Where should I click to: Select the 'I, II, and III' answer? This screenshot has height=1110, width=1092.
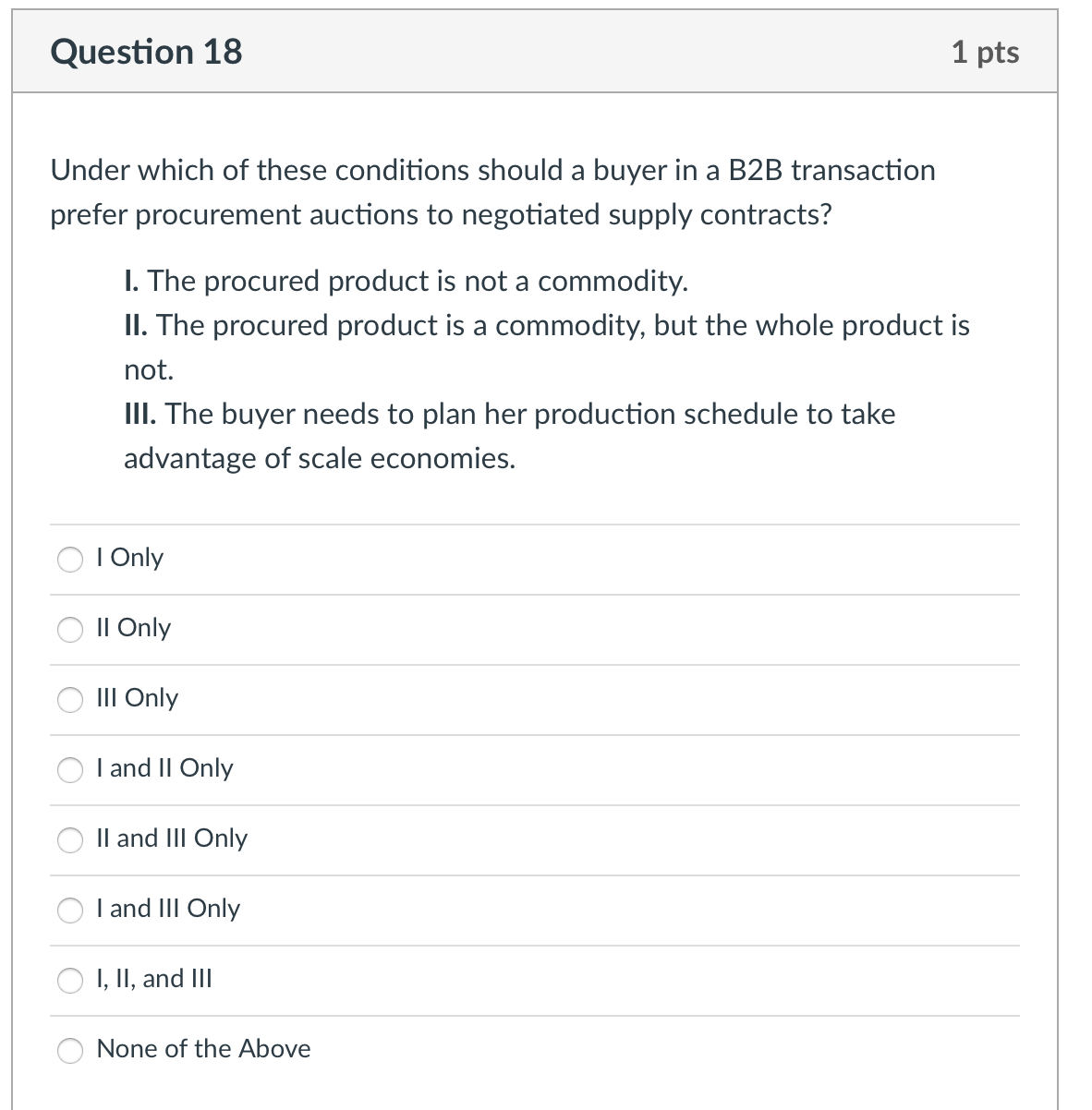click(x=70, y=980)
